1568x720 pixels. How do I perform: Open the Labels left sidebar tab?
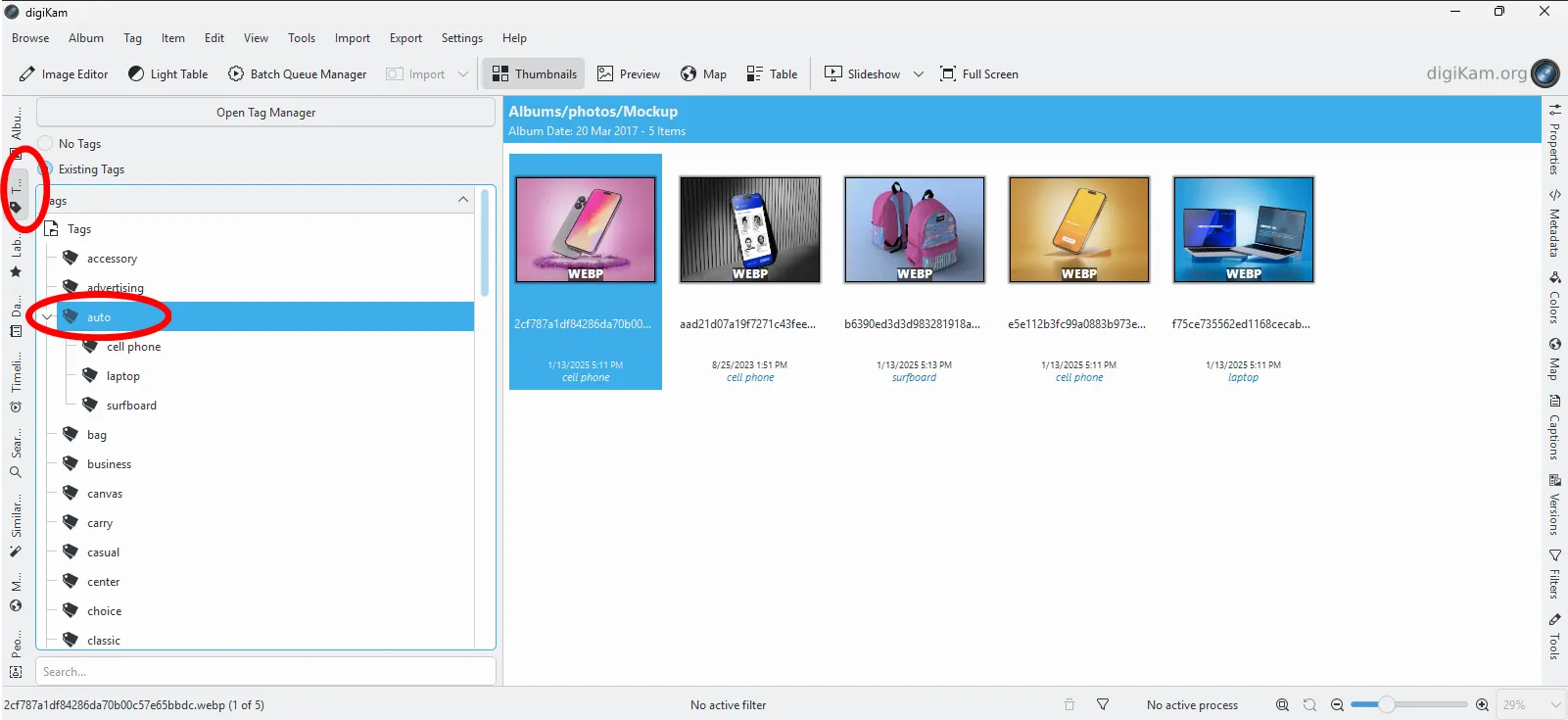click(16, 257)
